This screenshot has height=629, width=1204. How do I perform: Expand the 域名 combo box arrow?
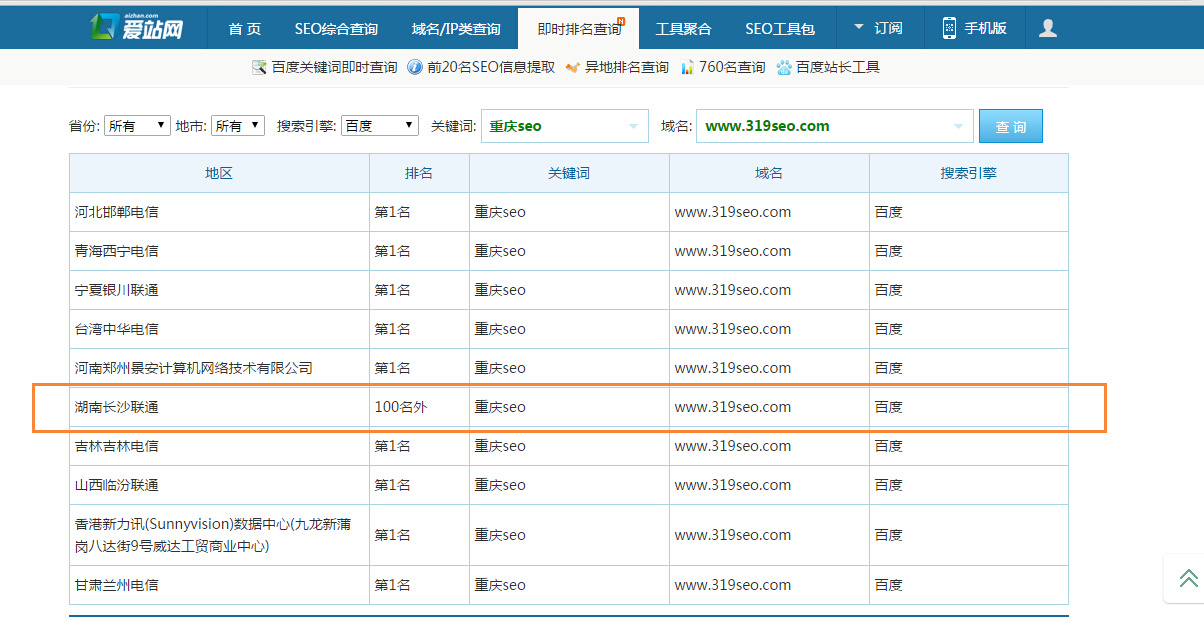click(958, 126)
